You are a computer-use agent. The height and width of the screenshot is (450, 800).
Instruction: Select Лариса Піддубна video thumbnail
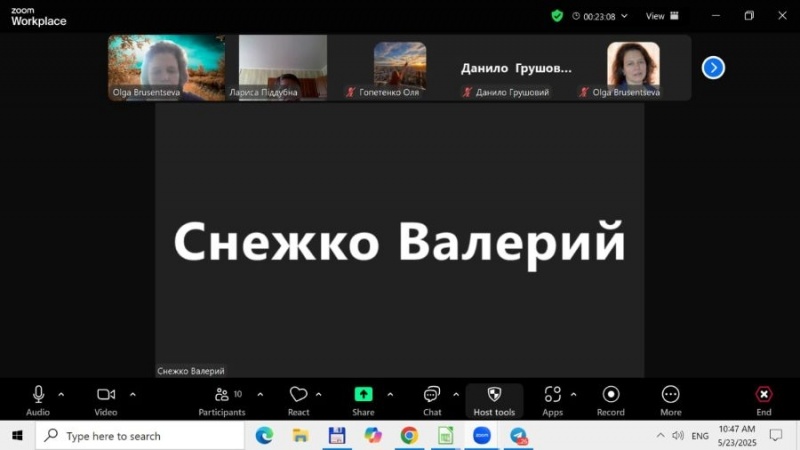point(283,67)
